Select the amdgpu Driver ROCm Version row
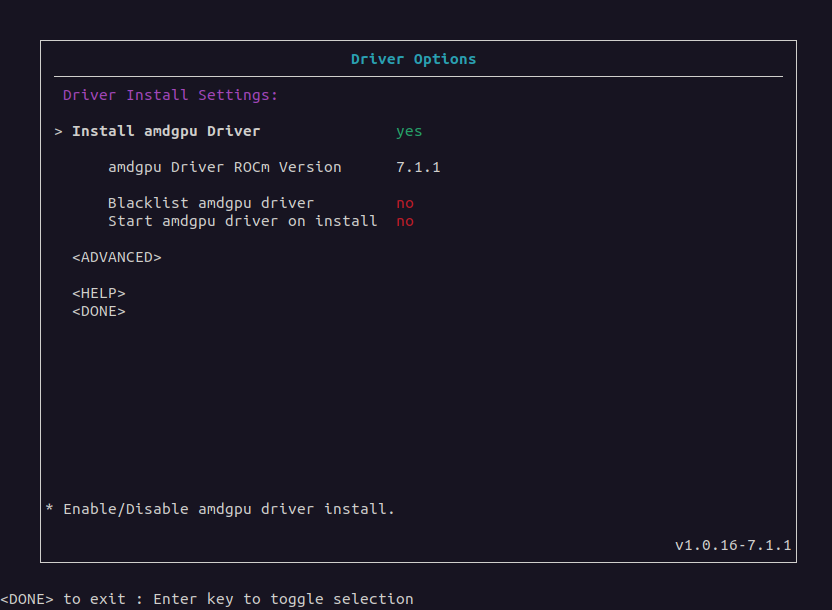Image resolution: width=832 pixels, height=610 pixels. (x=224, y=167)
